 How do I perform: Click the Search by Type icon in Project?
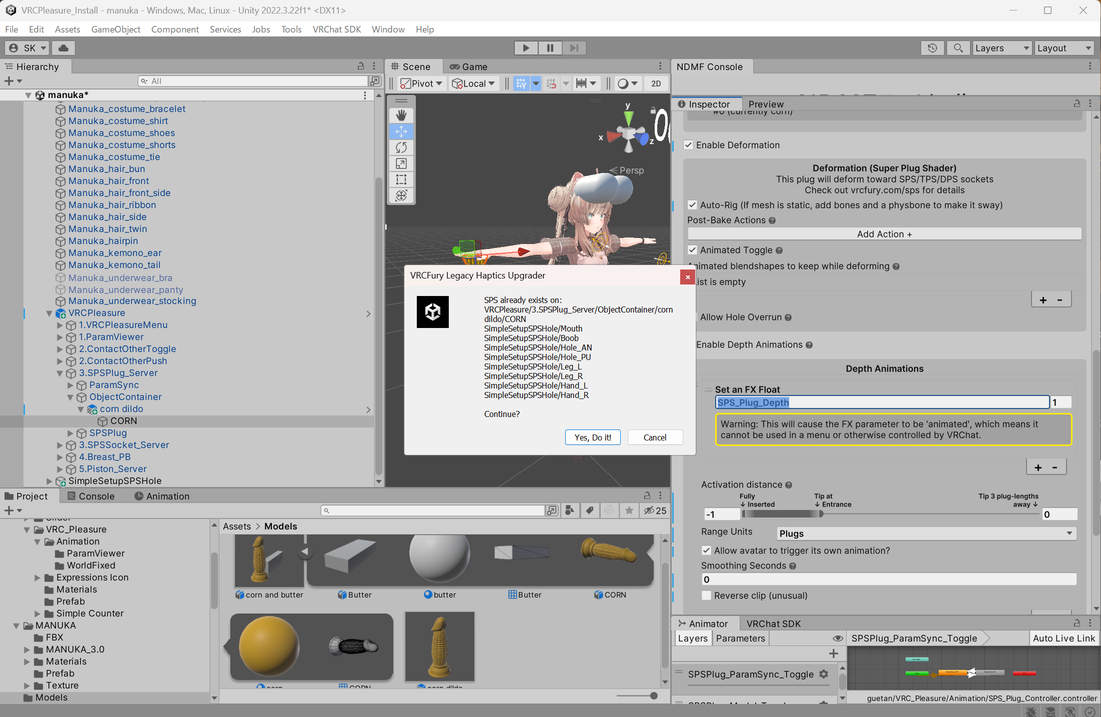570,511
